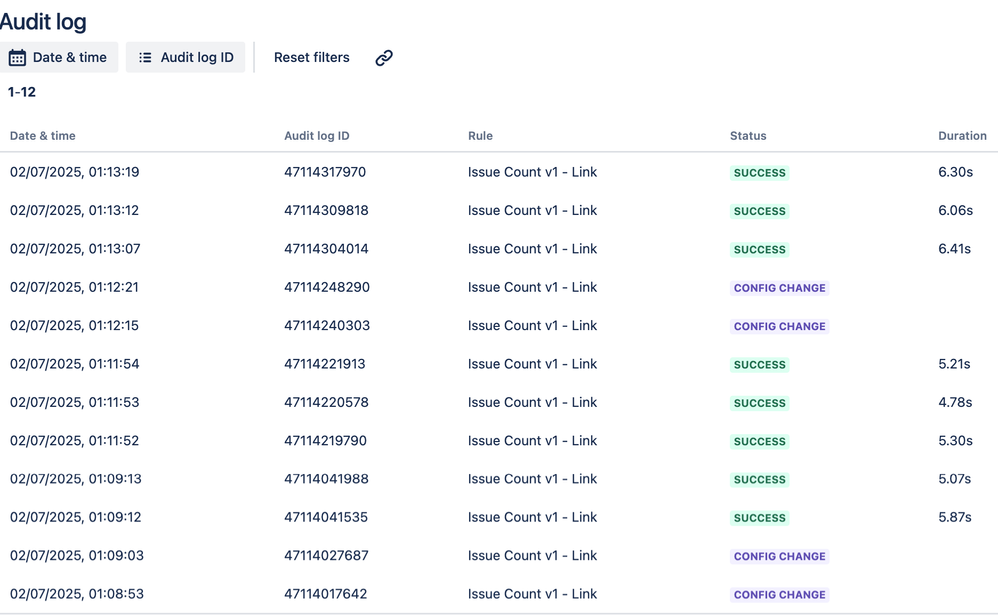Select audit log ID 47114317970
This screenshot has width=998, height=616.
click(325, 172)
